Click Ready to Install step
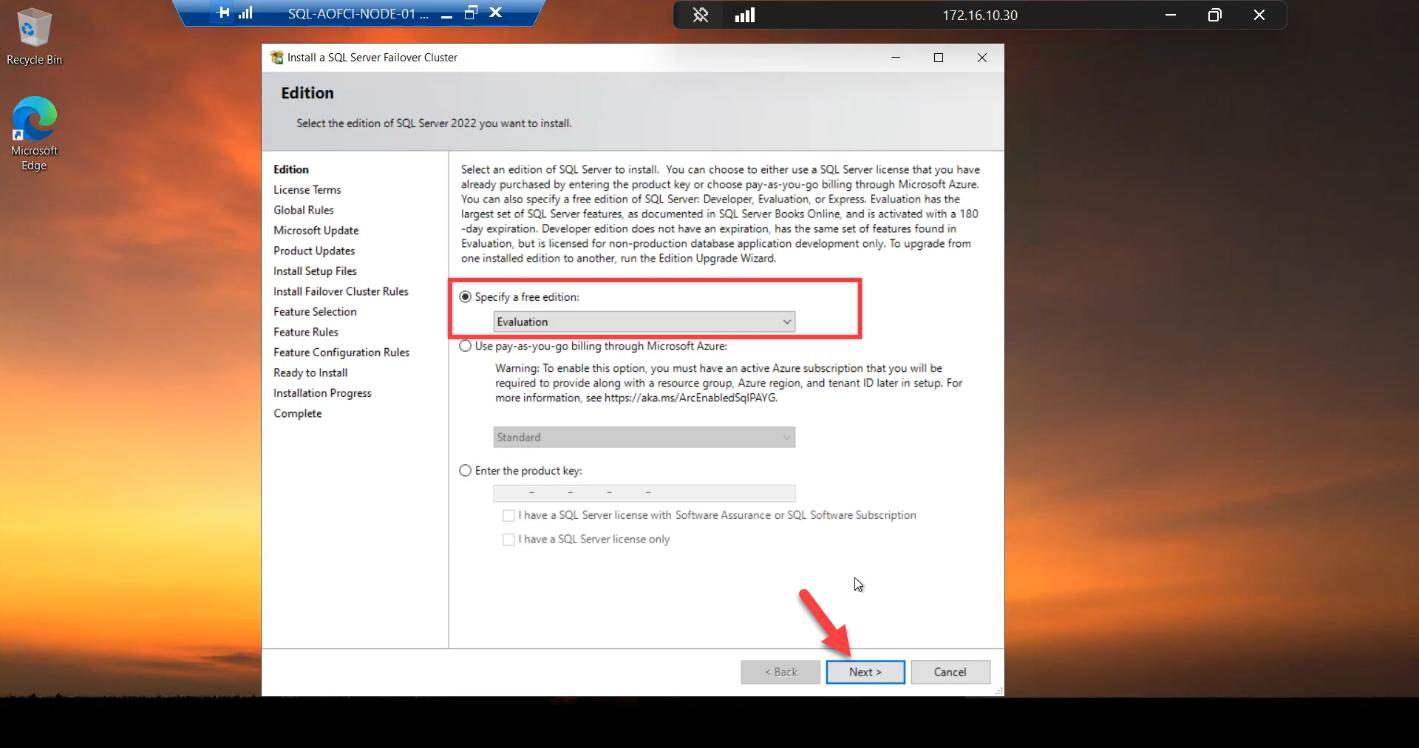The image size is (1419, 748). [x=311, y=373]
